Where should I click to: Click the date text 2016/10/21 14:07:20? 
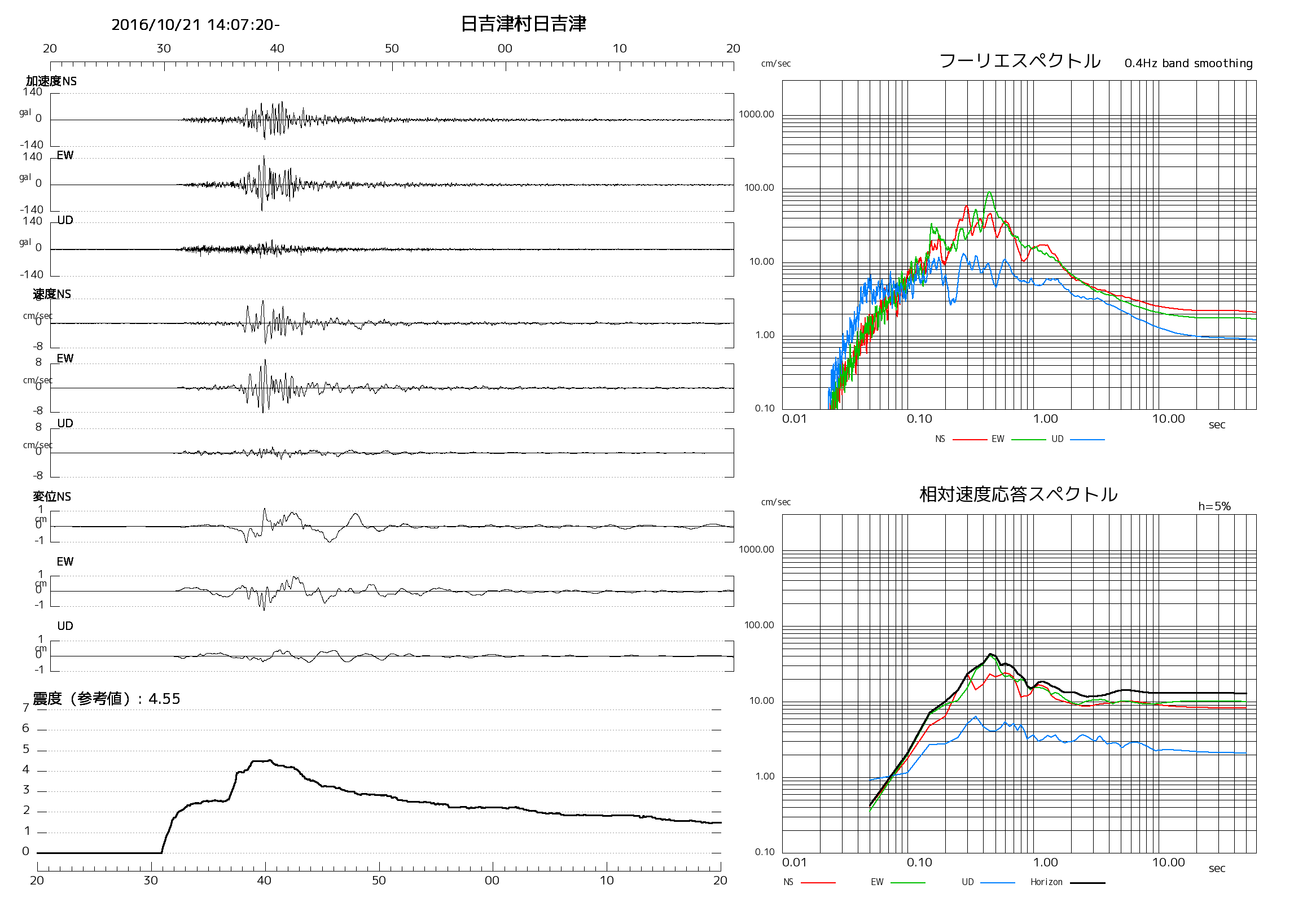point(195,25)
